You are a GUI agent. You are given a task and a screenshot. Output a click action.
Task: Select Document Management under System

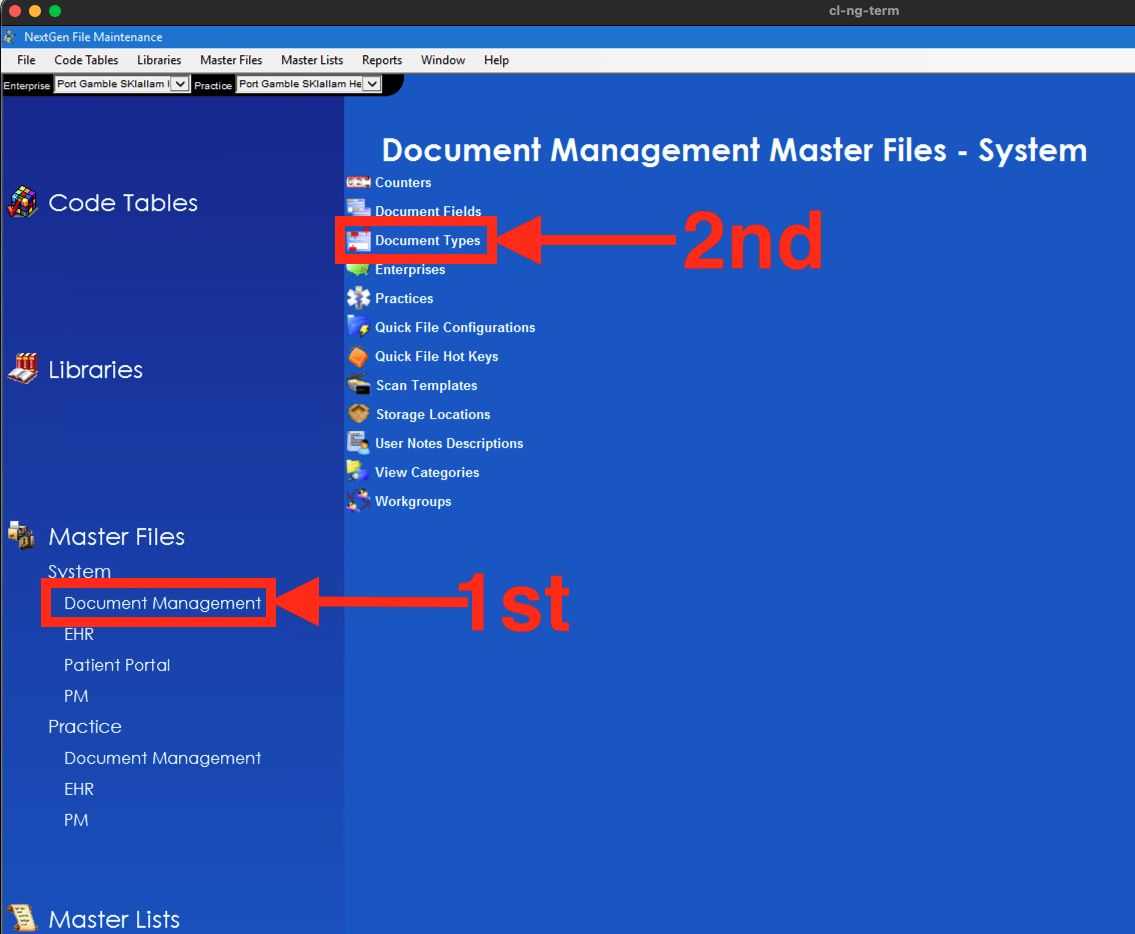tap(162, 603)
